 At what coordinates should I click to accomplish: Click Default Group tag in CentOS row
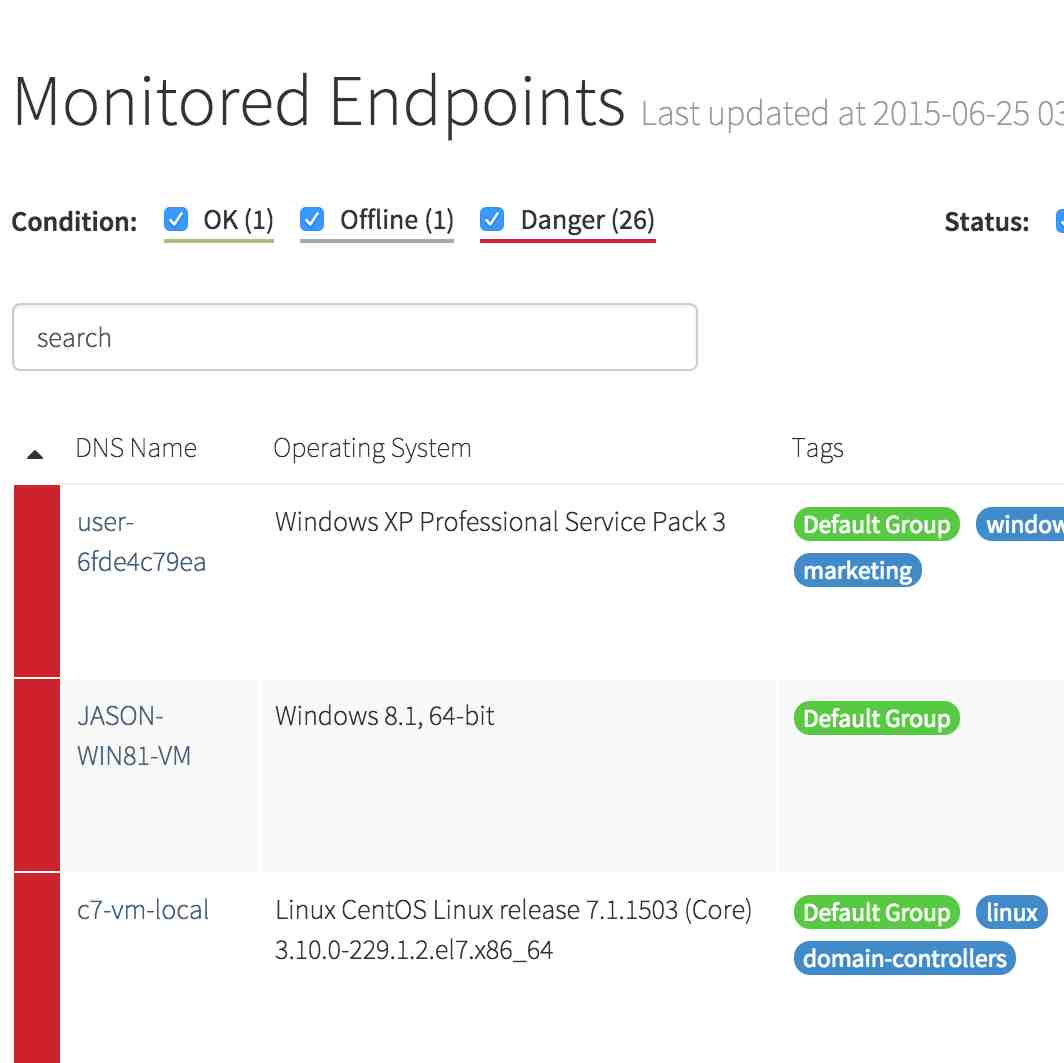point(876,913)
